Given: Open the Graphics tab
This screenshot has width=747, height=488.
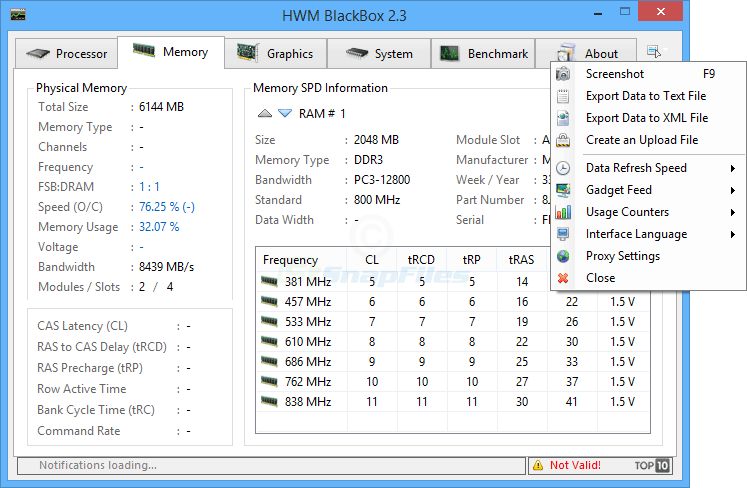Looking at the screenshot, I should pyautogui.click(x=275, y=53).
